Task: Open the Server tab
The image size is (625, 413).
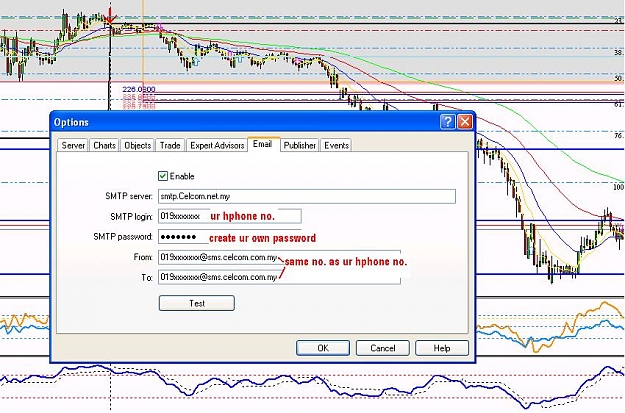Action: (x=73, y=146)
